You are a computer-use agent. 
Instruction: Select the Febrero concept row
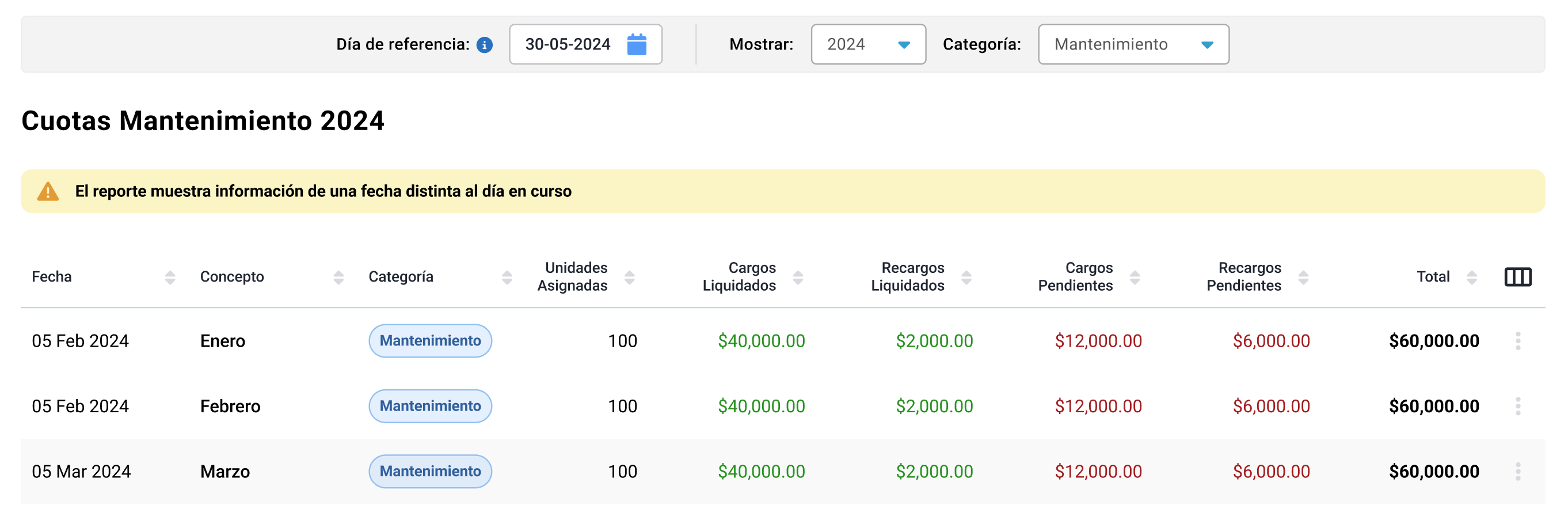point(783,406)
